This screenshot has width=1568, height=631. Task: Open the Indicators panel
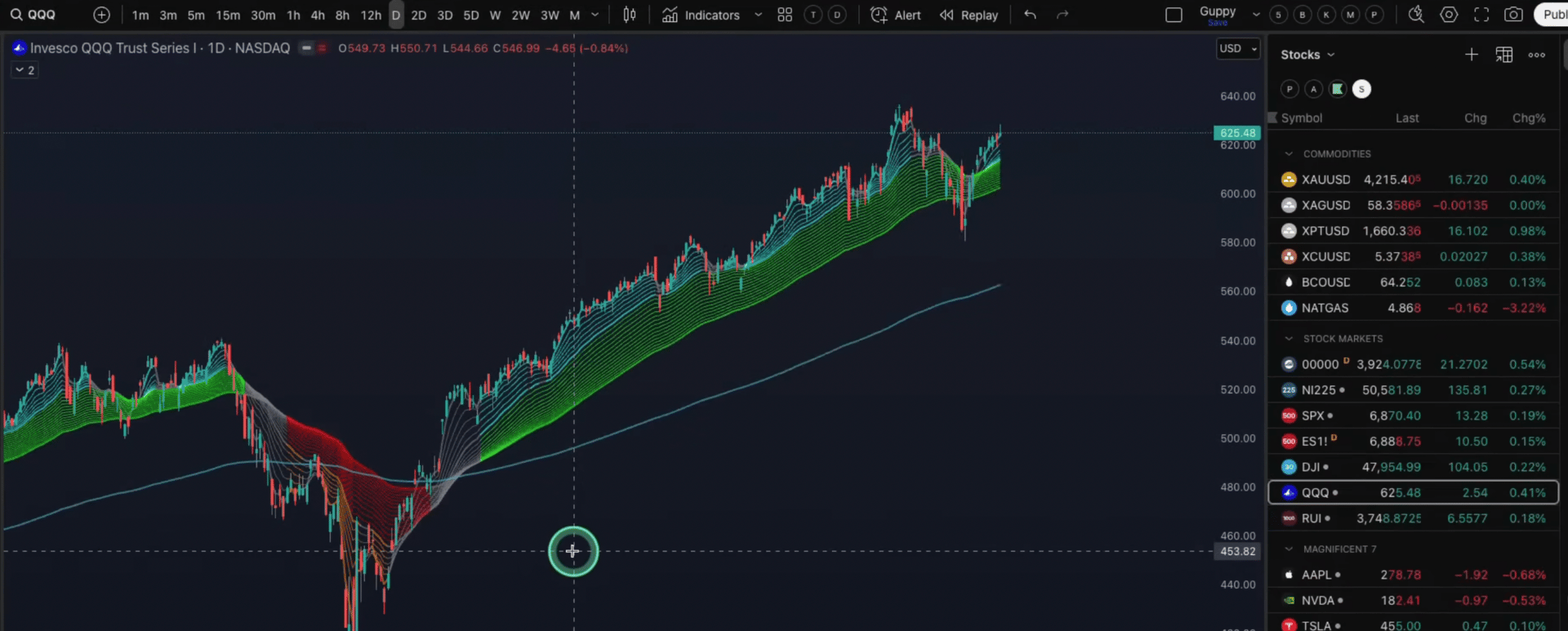(x=701, y=15)
